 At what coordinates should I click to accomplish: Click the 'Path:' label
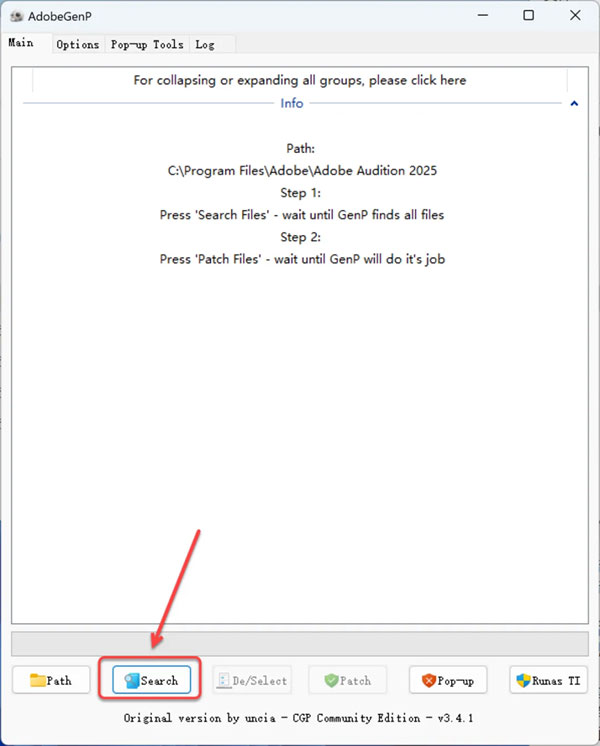coord(300,148)
